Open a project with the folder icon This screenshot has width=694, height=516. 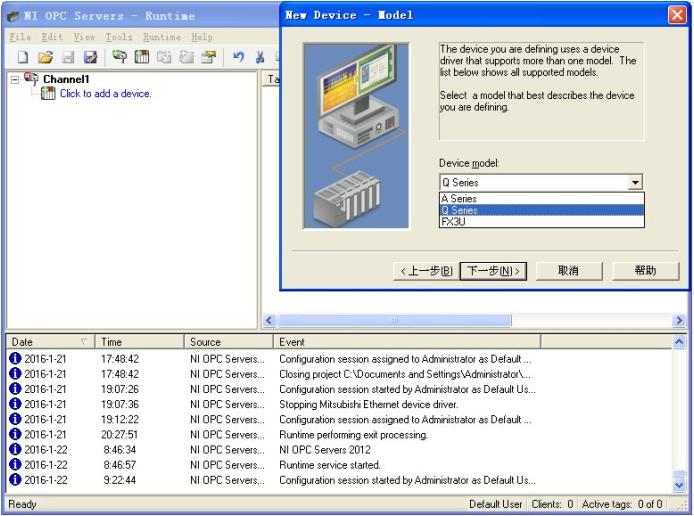pyautogui.click(x=45, y=57)
